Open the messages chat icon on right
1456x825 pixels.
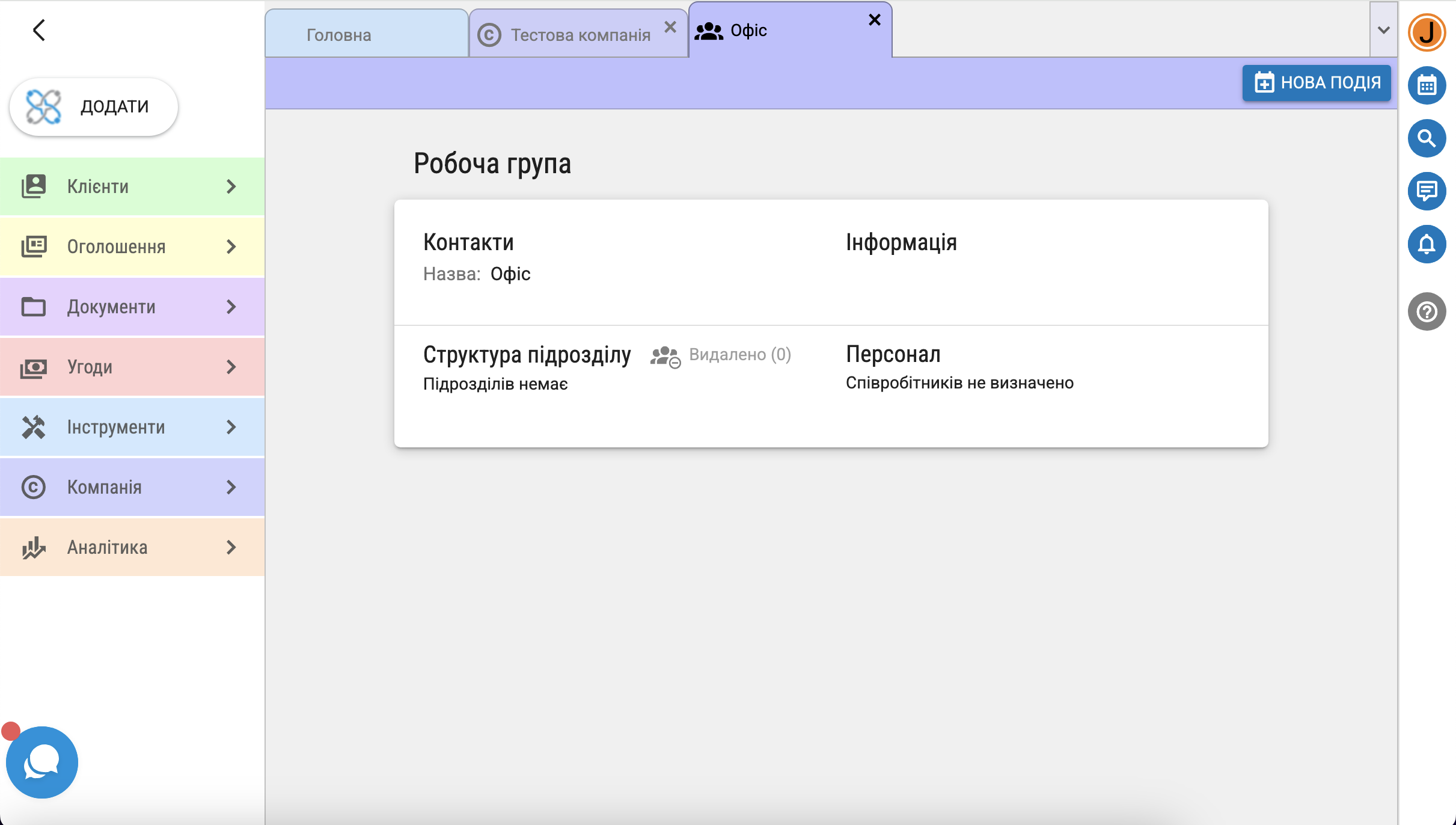click(x=1427, y=191)
